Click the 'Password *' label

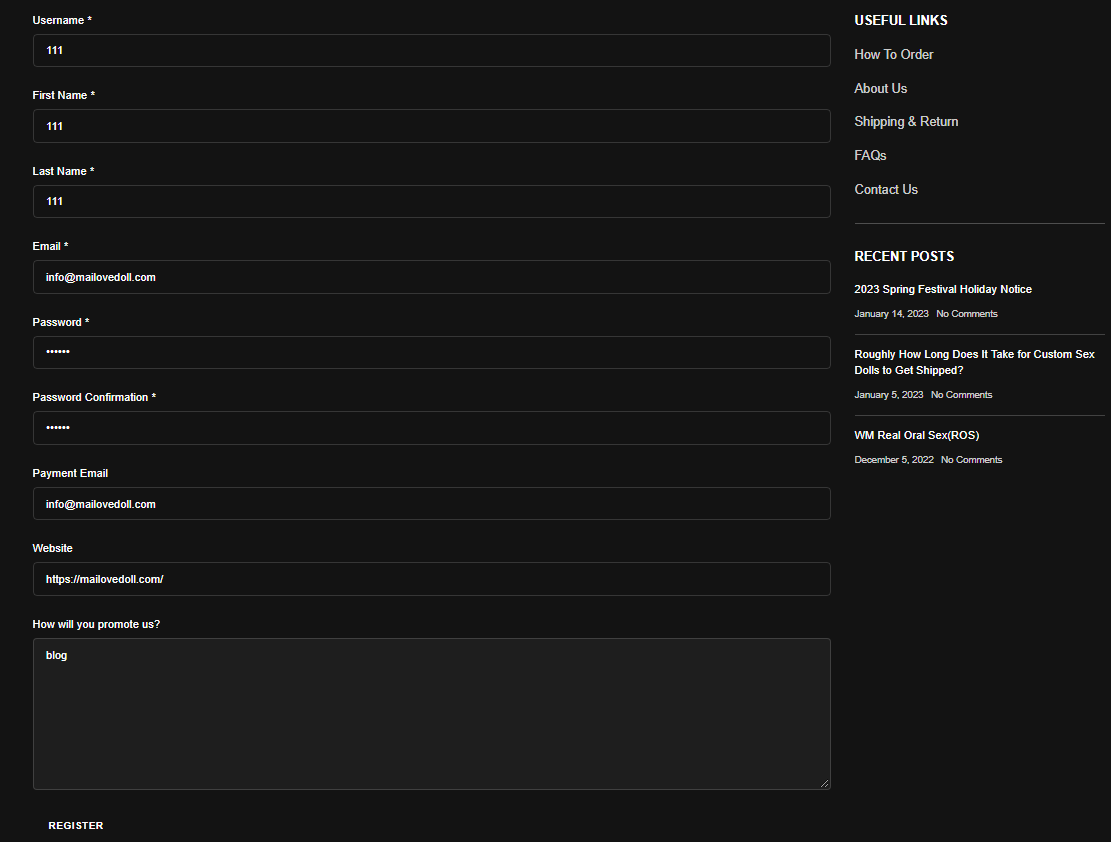point(61,322)
